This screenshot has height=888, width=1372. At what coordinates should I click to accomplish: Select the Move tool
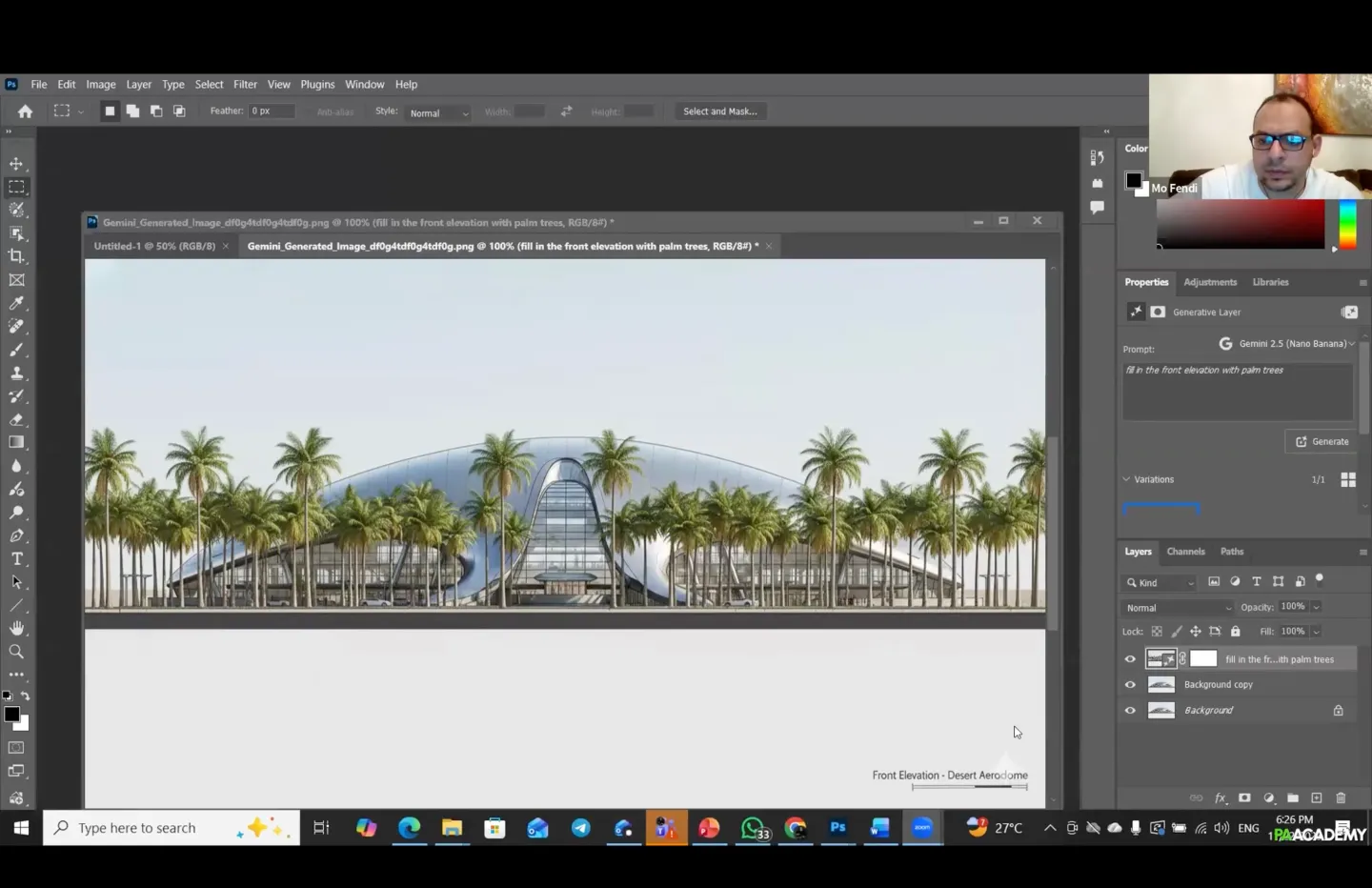[16, 164]
